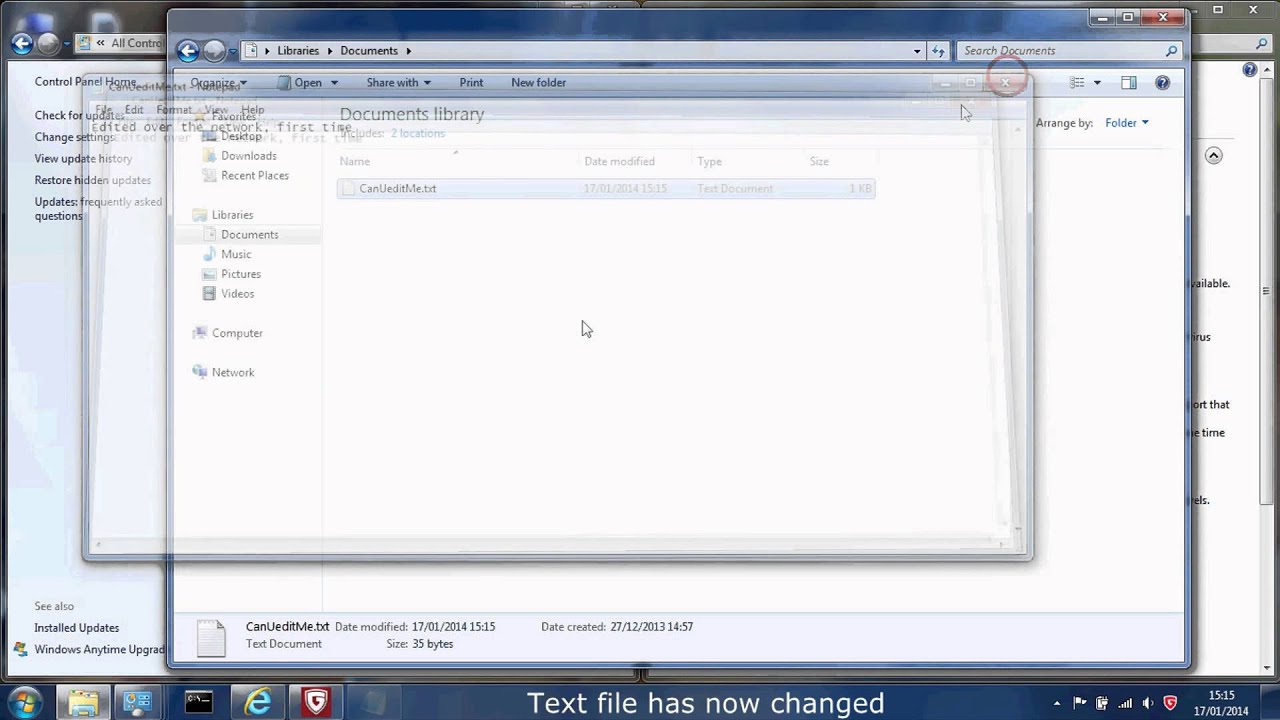Select Videos library in navigation pane

click(237, 294)
